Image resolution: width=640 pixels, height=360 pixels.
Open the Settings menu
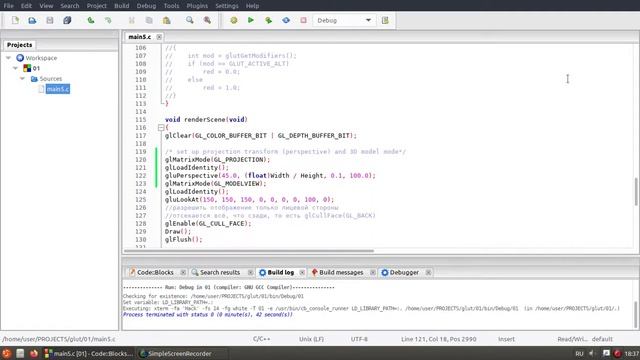[x=227, y=6]
